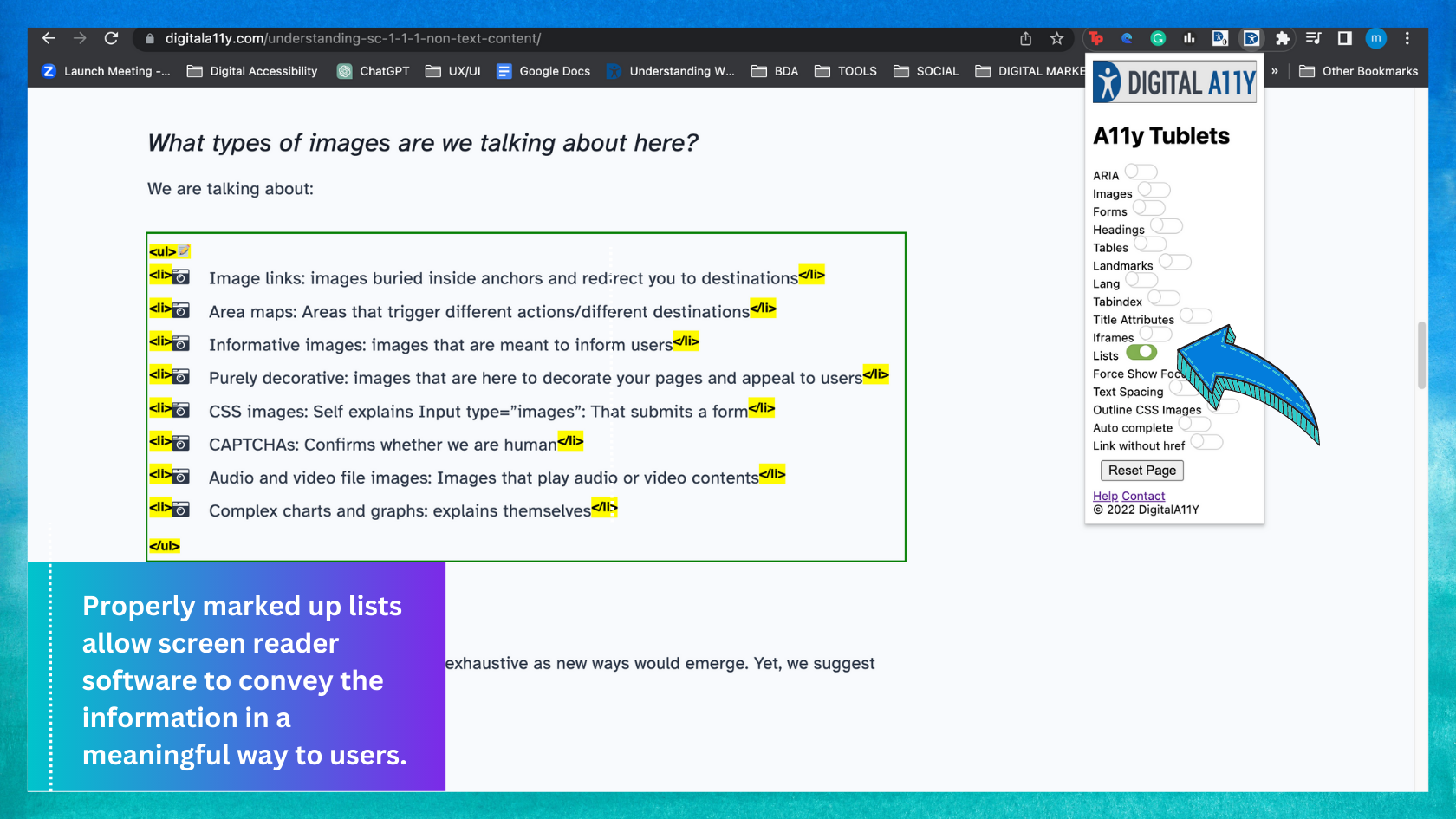The width and height of the screenshot is (1456, 819).
Task: Turn on the Headings toggle
Action: pos(1166,225)
